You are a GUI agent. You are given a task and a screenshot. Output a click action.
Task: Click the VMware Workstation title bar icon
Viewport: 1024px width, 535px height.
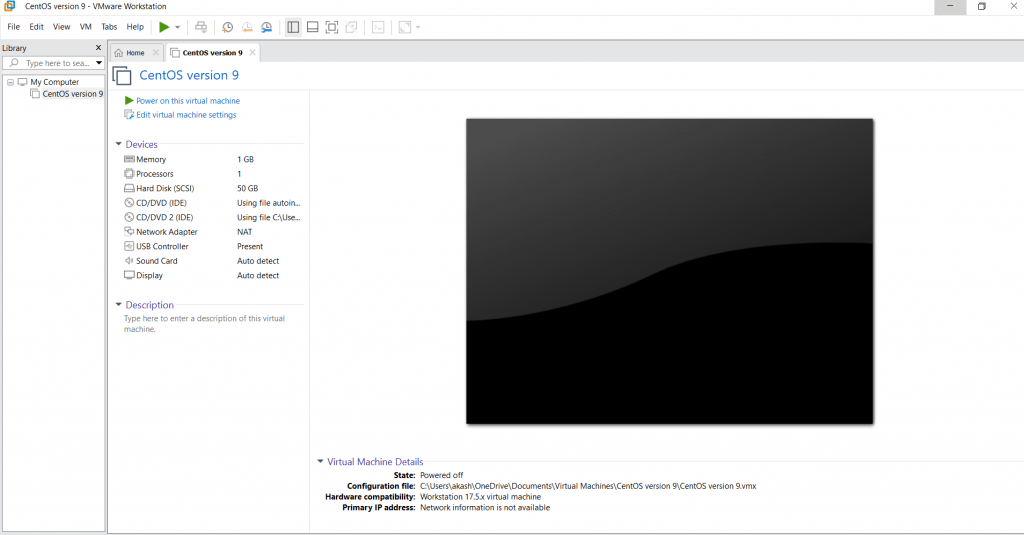(10, 6)
